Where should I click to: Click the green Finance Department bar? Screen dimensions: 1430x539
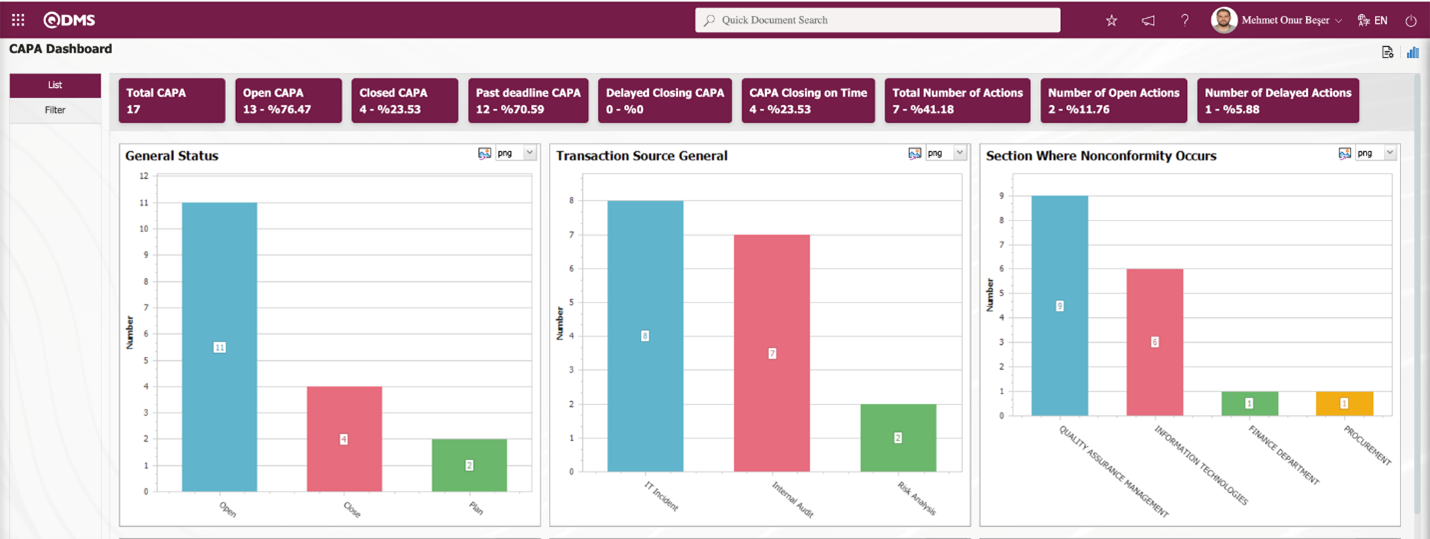(x=1249, y=403)
